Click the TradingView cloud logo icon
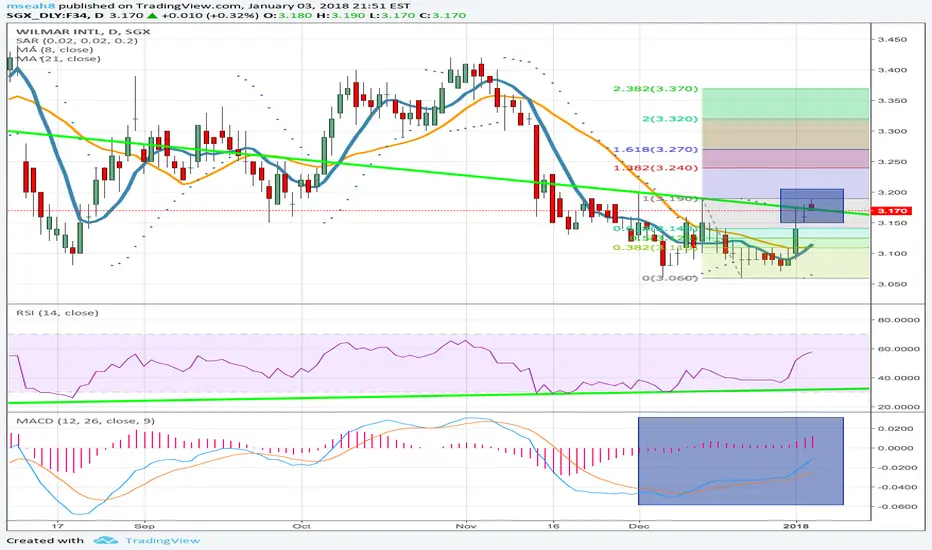 [x=106, y=540]
